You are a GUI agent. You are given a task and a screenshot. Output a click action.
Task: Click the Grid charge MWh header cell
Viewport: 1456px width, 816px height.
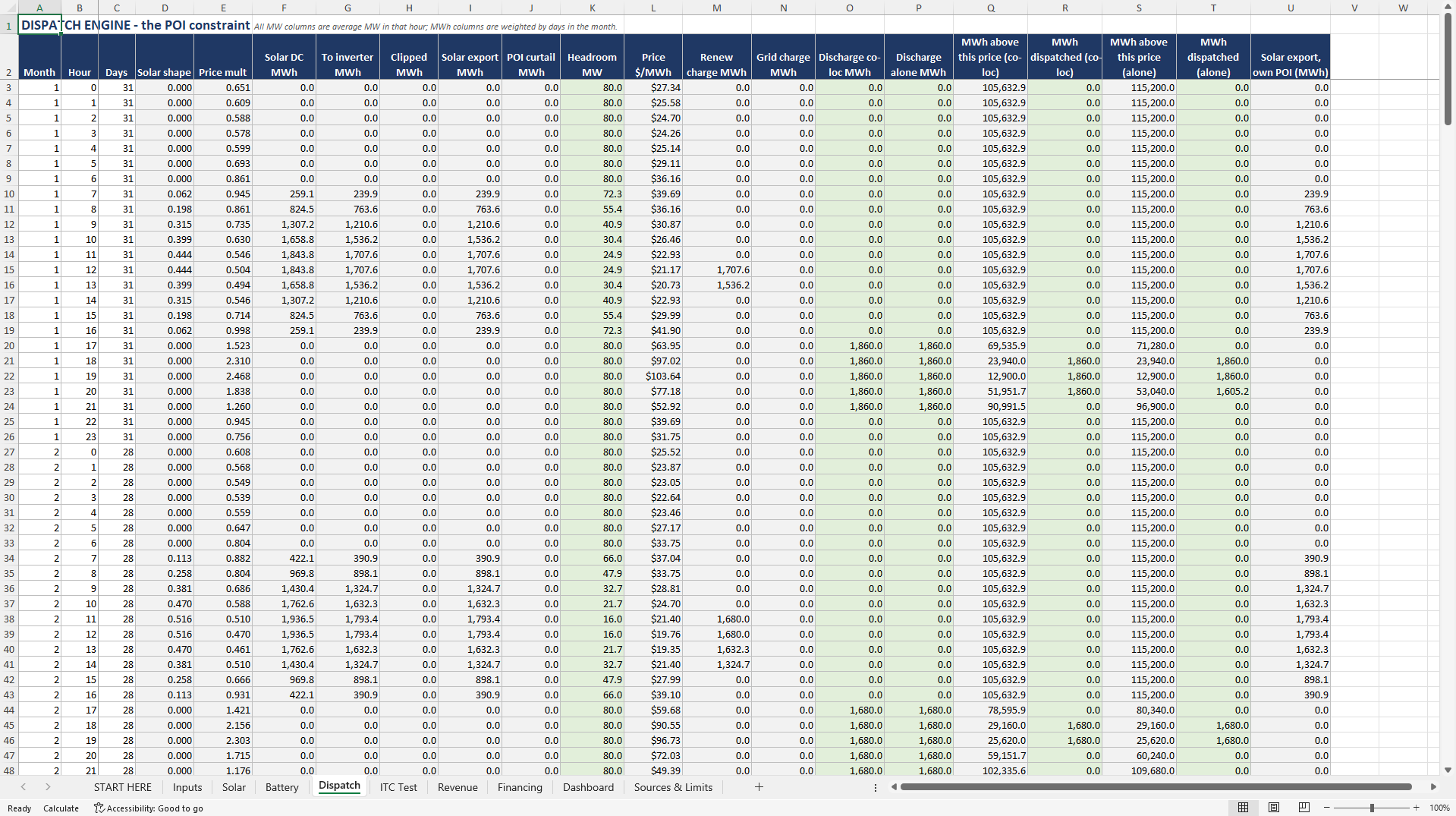783,57
